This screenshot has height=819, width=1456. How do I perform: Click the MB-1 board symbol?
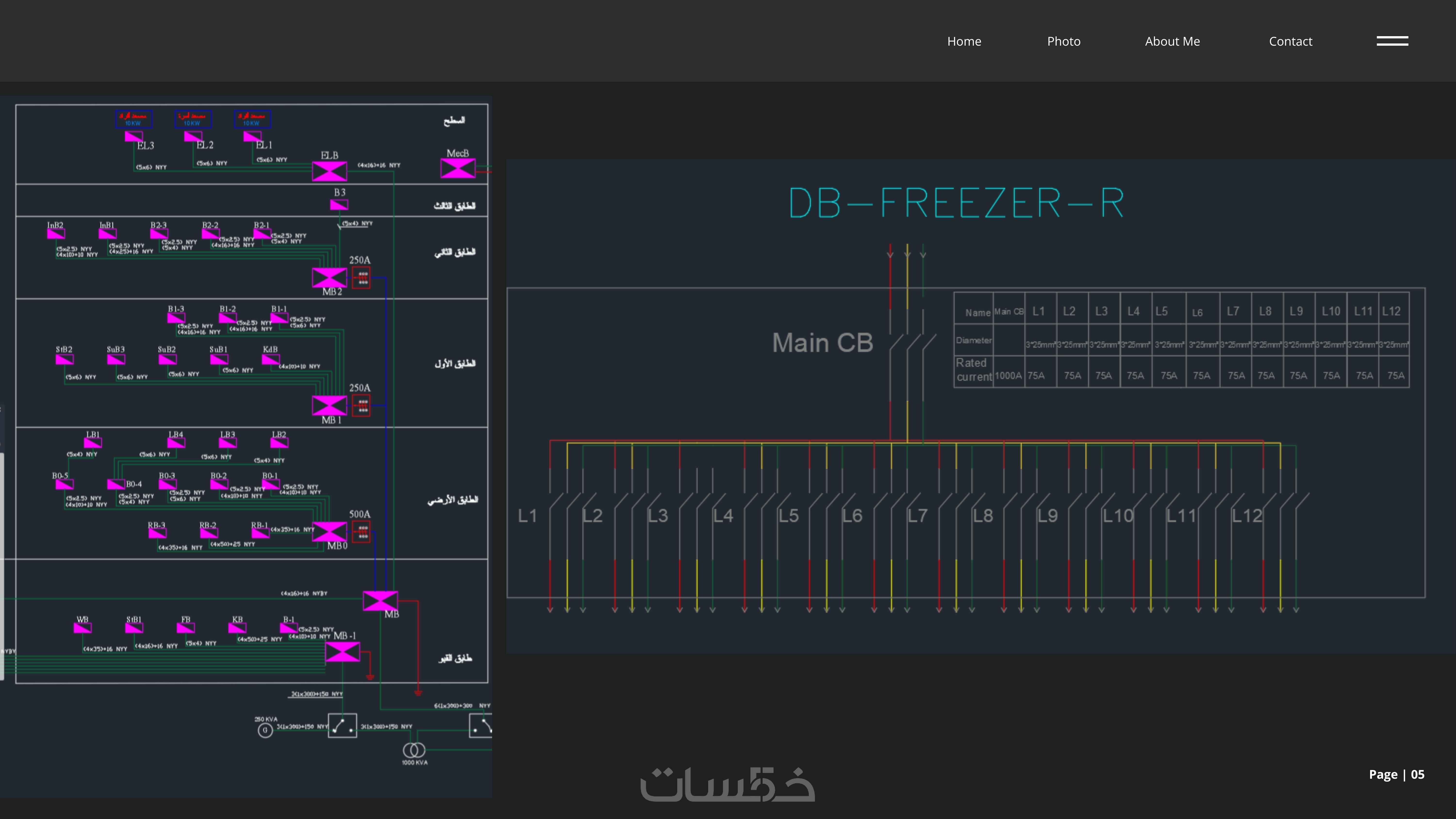(x=342, y=652)
